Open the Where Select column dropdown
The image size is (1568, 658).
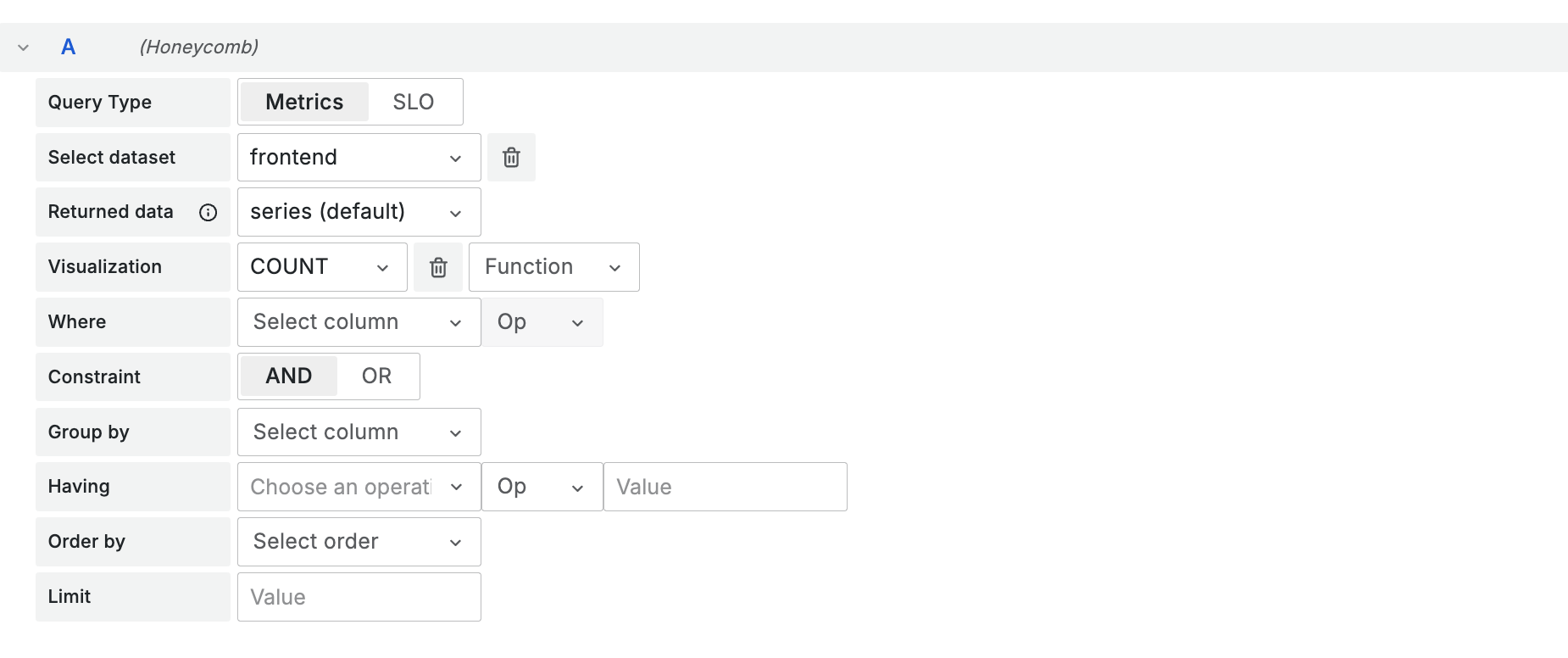tap(359, 322)
